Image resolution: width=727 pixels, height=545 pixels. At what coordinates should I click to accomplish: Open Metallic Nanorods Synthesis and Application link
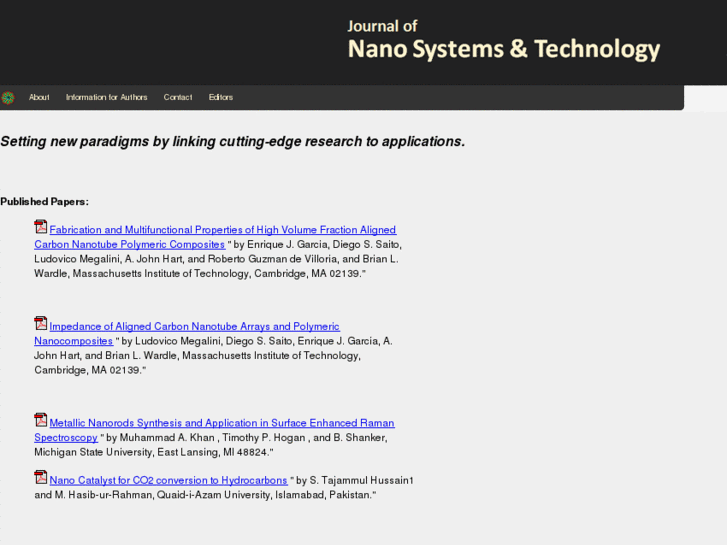point(214,430)
